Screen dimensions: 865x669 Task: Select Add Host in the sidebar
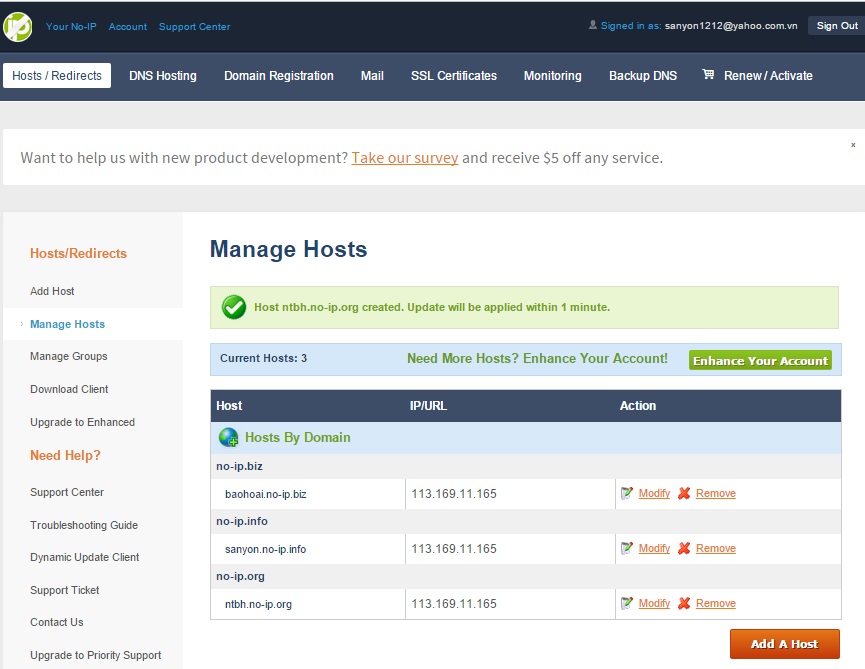coord(52,291)
